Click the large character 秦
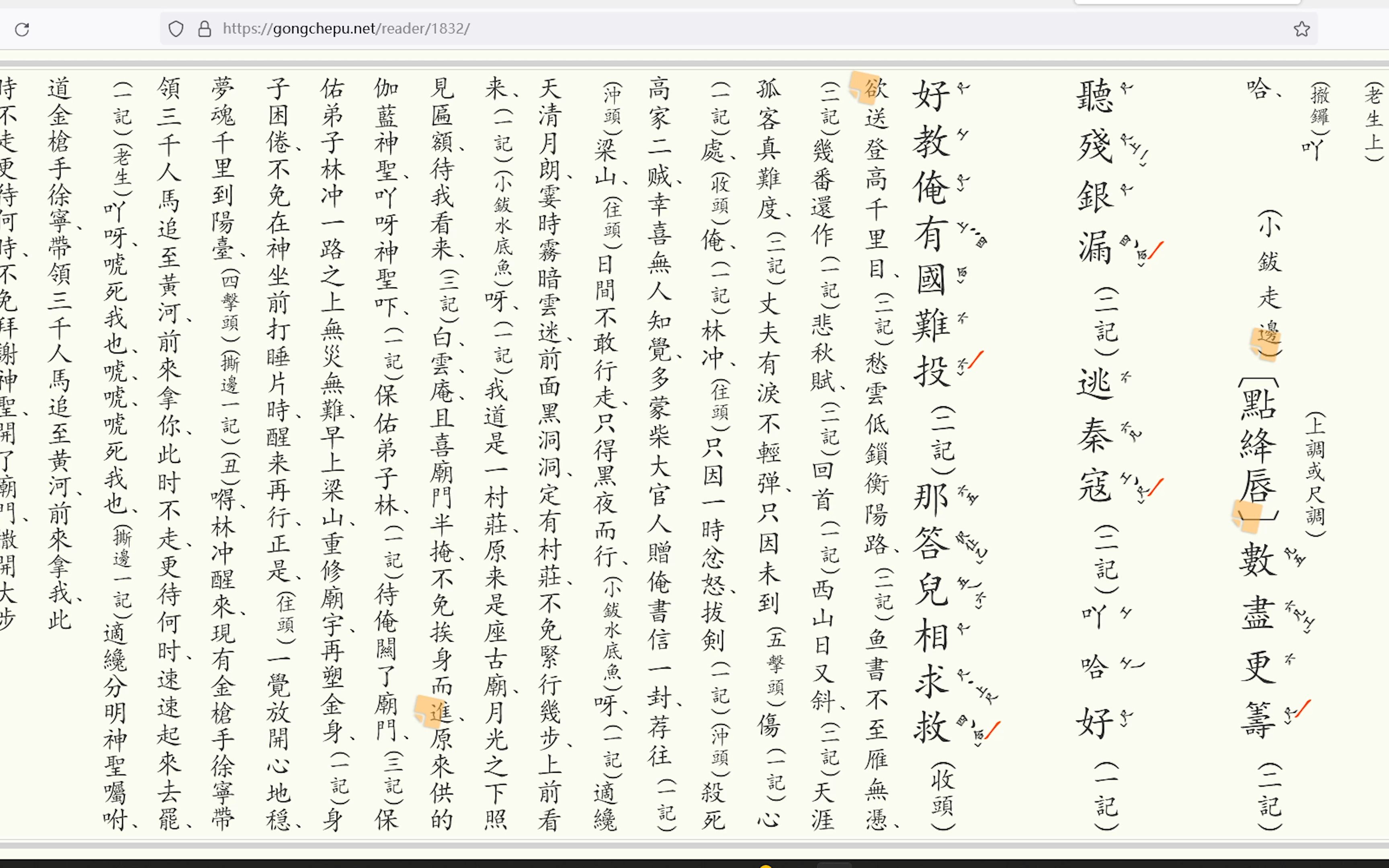Viewport: 1389px width, 868px height. (1096, 435)
